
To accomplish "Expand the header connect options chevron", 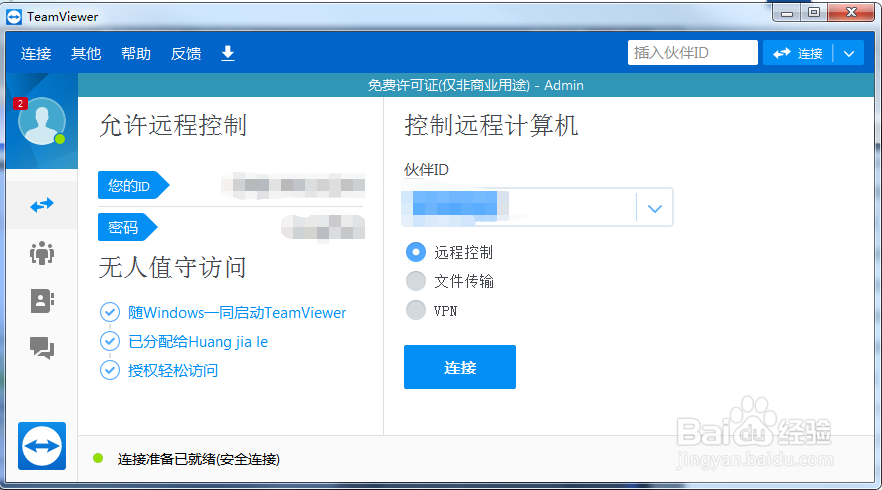I will [x=849, y=53].
